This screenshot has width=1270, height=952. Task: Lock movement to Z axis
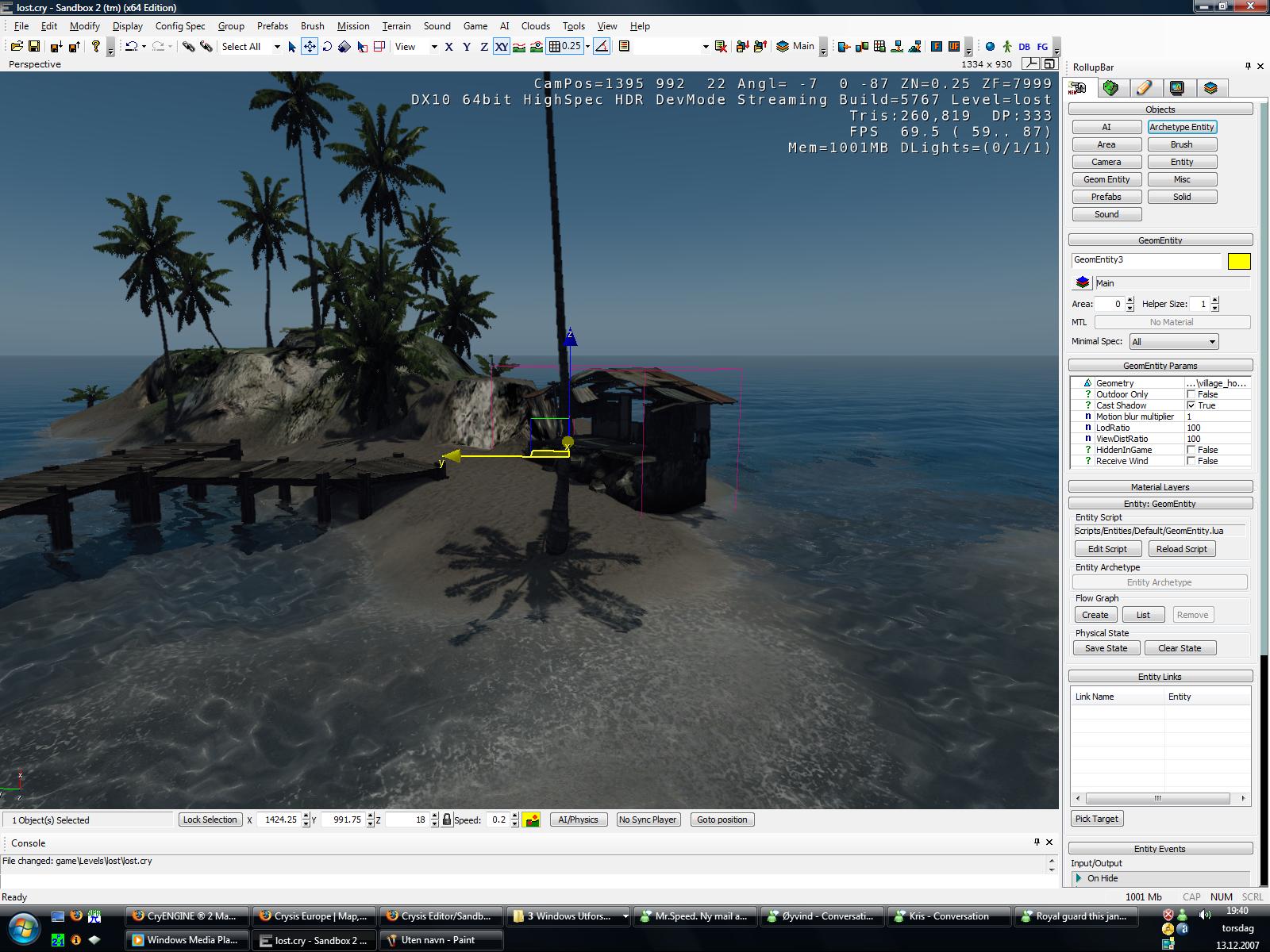click(484, 47)
